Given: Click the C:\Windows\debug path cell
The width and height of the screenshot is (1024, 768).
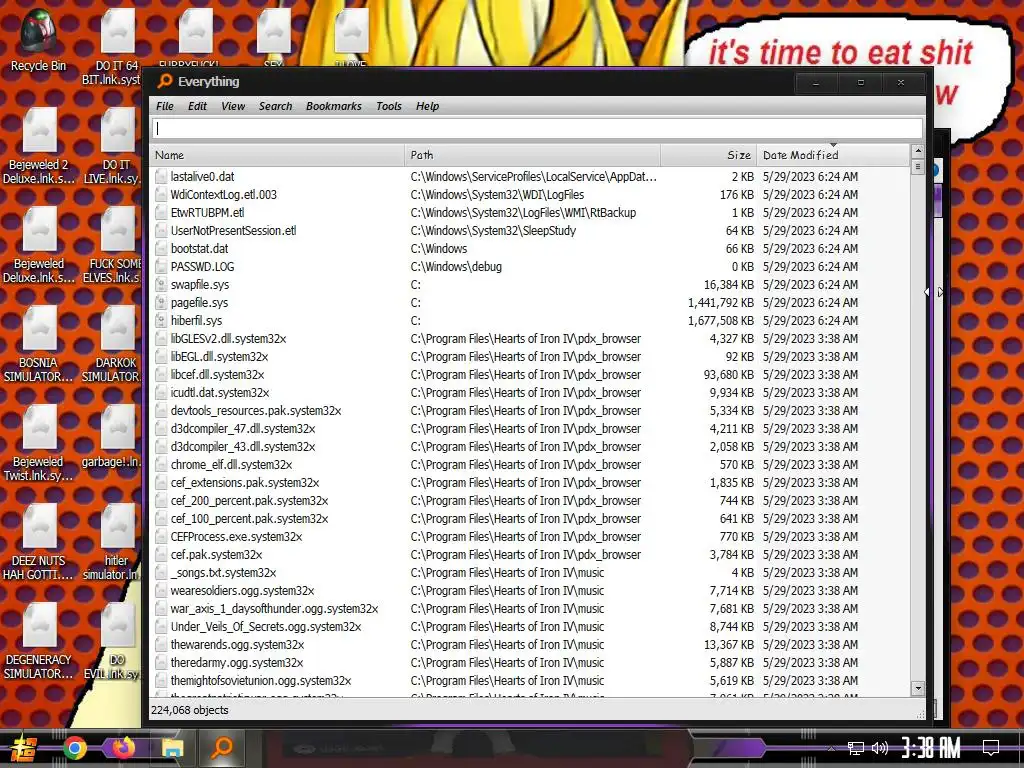Looking at the screenshot, I should [456, 266].
